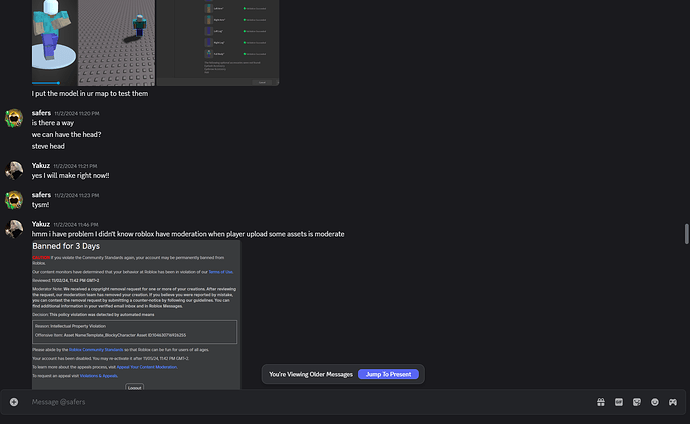Image resolution: width=690 pixels, height=424 pixels.
Task: Click the chat vertical scrollbar thumb
Action: [x=686, y=234]
